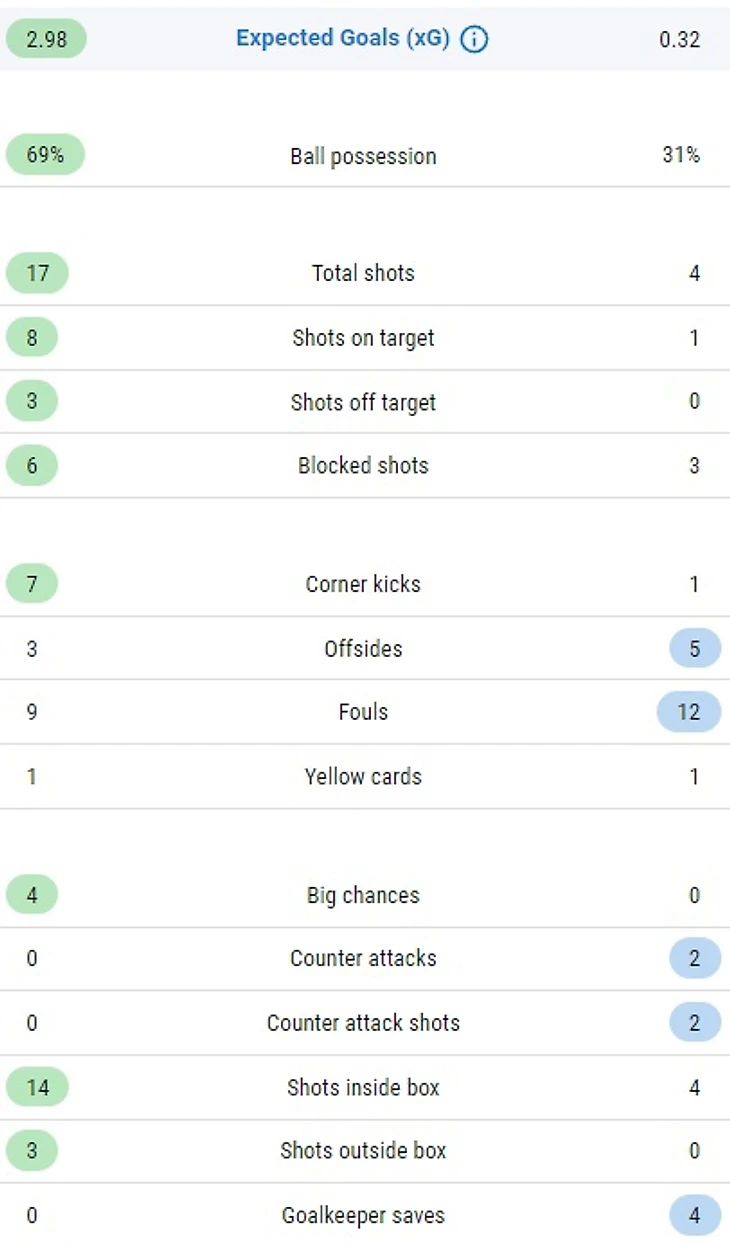
Task: Click the 12 fouls badge
Action: (689, 712)
